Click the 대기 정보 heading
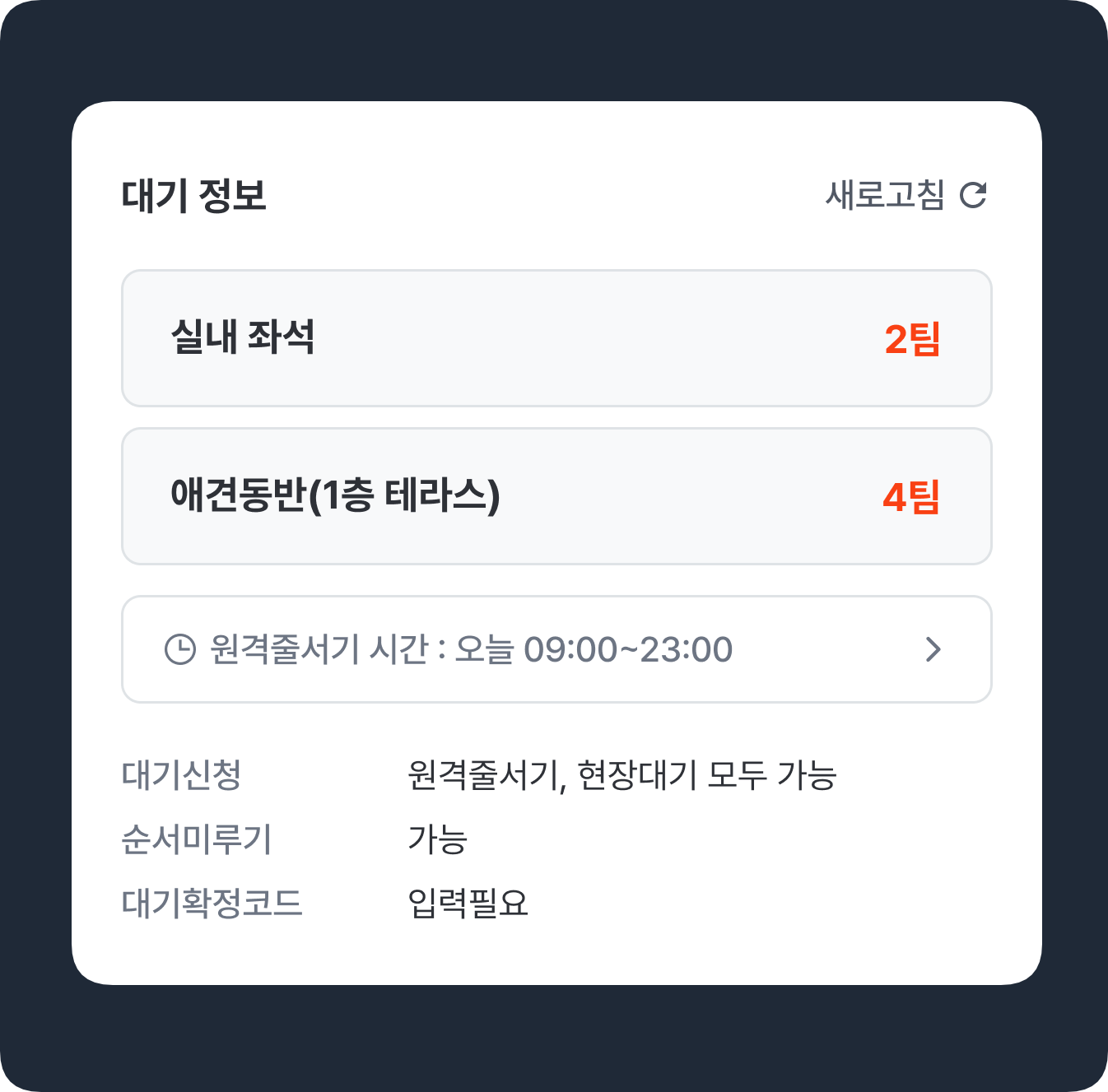The height and width of the screenshot is (1092, 1108). click(x=194, y=196)
